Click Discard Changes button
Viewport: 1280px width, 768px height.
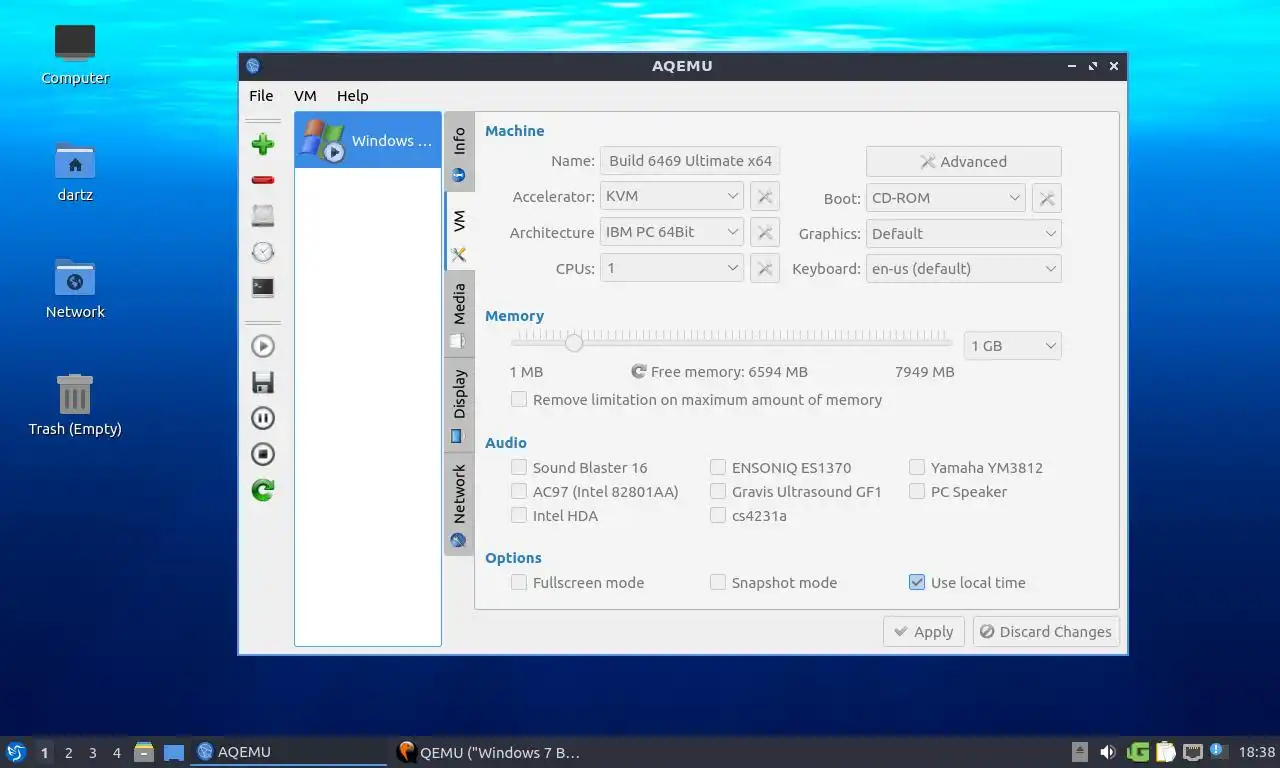1046,632
